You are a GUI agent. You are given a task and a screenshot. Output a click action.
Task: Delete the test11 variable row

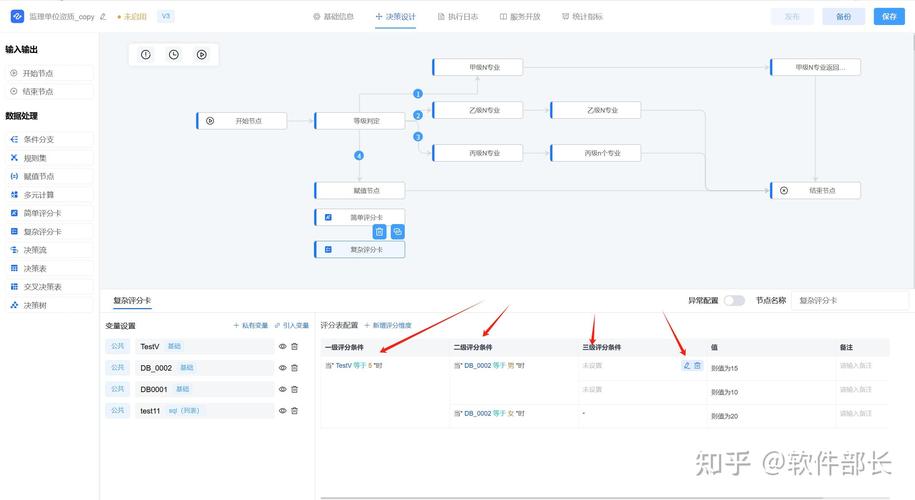pos(295,411)
